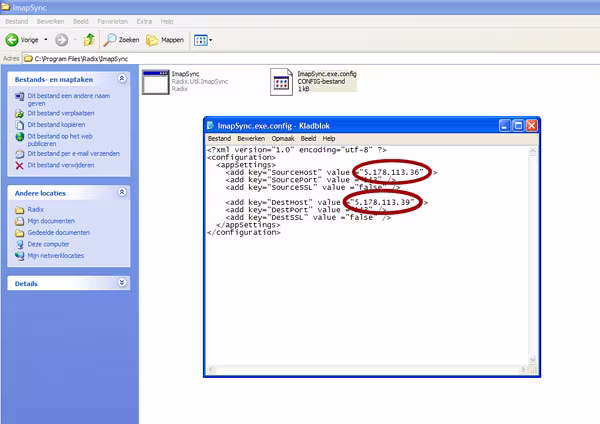Click the address bar path field
600x424 pixels.
(x=311, y=59)
